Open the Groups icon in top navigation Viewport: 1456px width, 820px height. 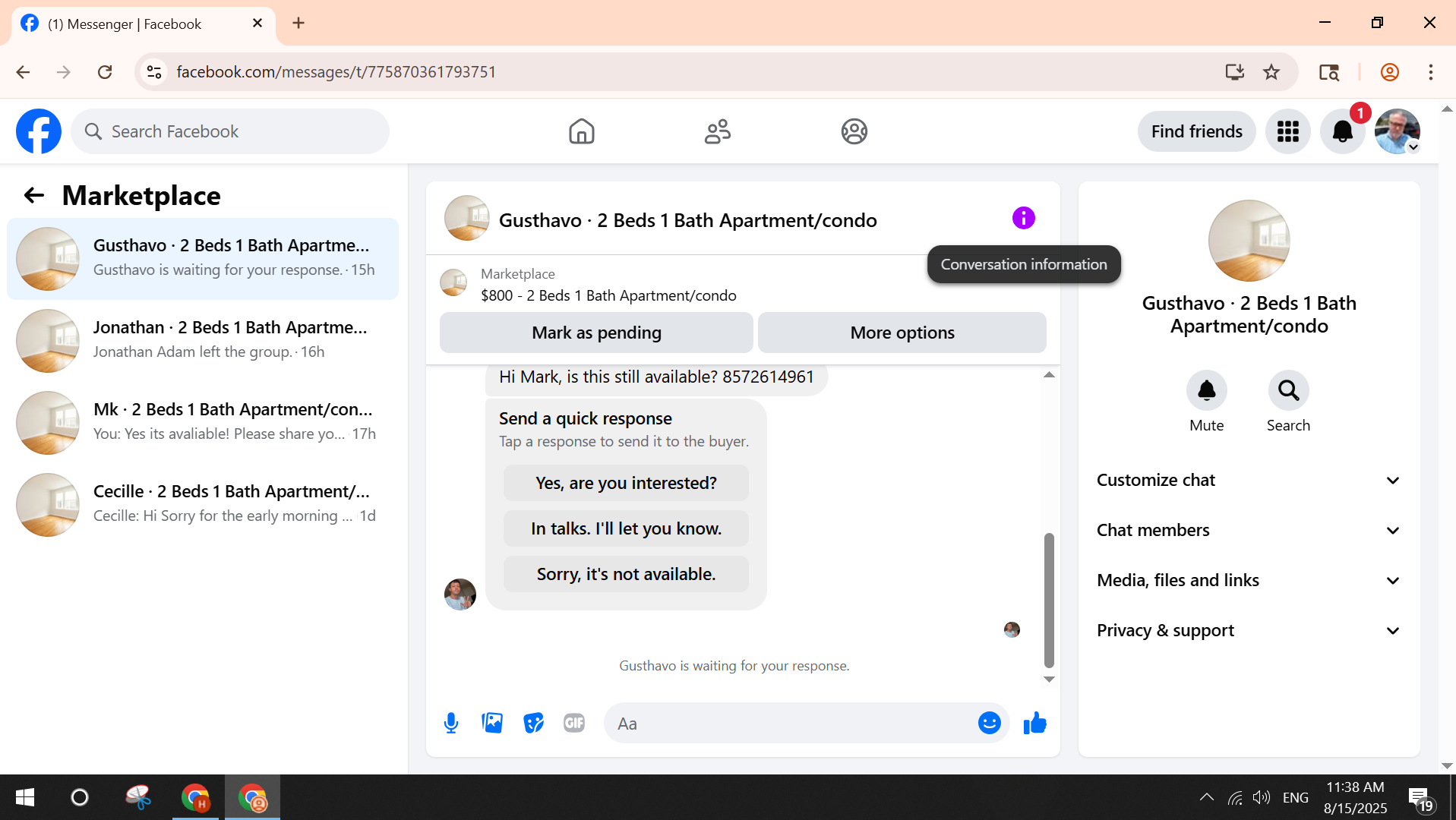(x=854, y=131)
